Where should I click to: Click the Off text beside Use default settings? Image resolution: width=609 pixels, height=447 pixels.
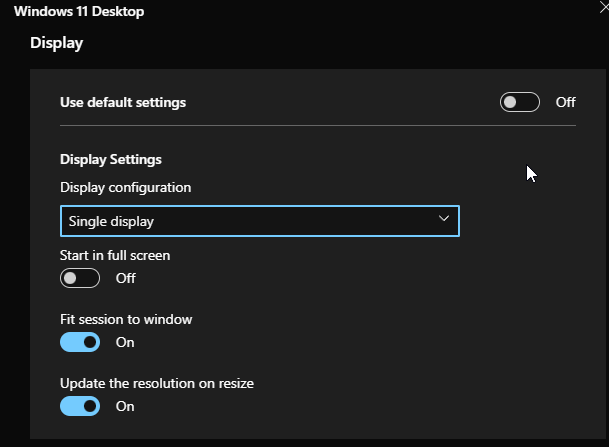click(x=566, y=102)
